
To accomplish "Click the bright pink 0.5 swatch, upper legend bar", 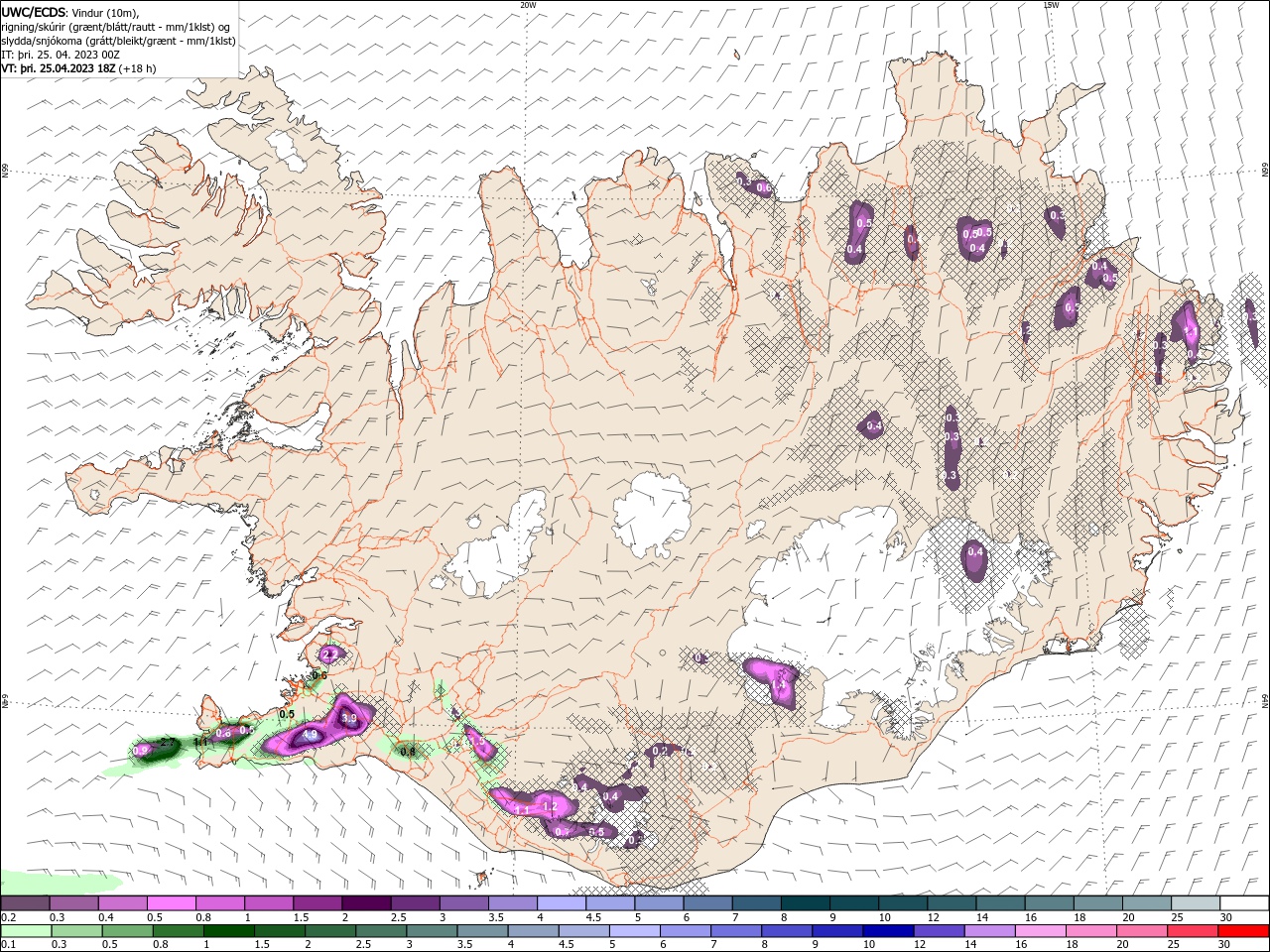I will [171, 903].
